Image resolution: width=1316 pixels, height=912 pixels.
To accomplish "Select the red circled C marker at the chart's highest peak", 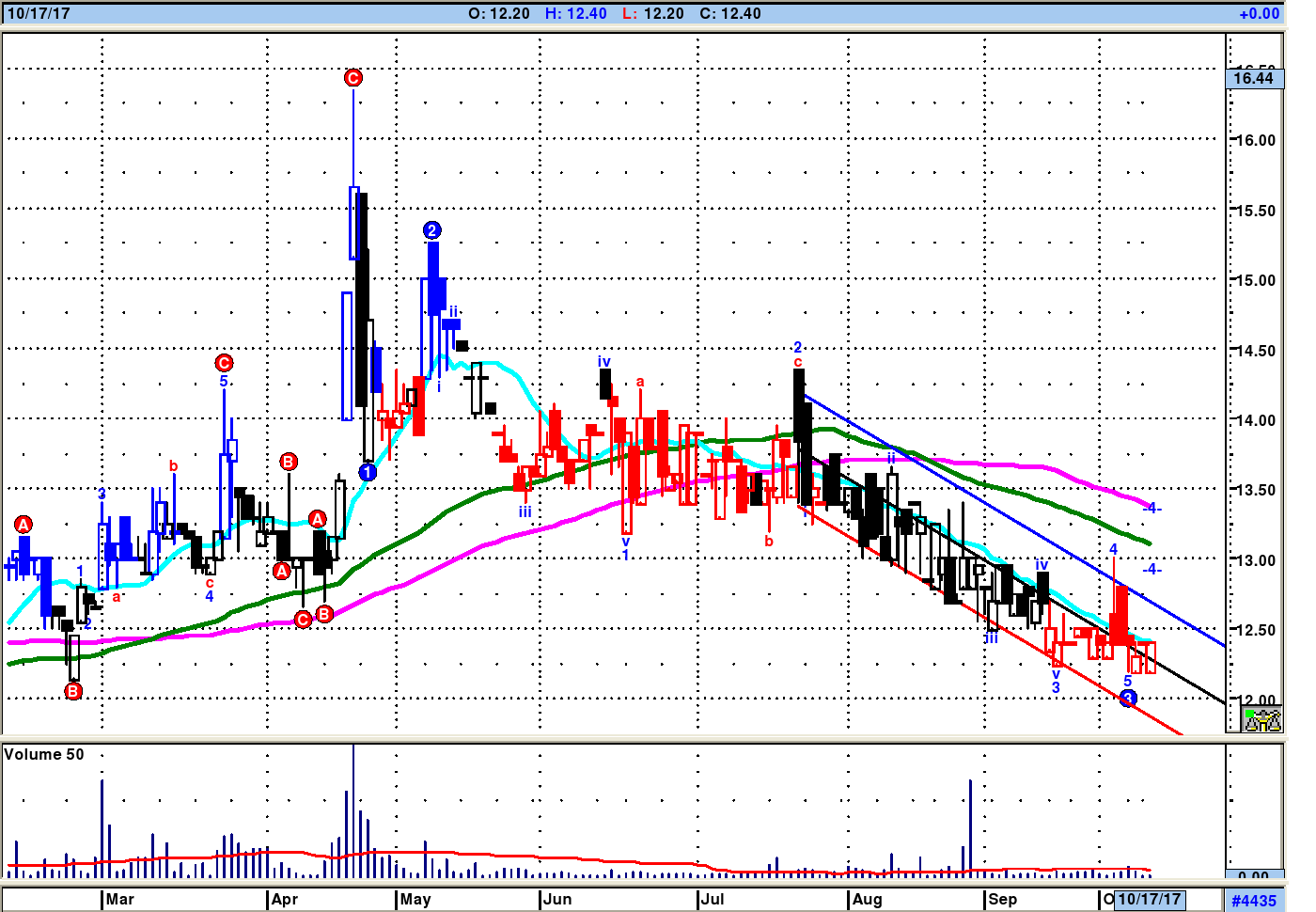I will pyautogui.click(x=353, y=78).
